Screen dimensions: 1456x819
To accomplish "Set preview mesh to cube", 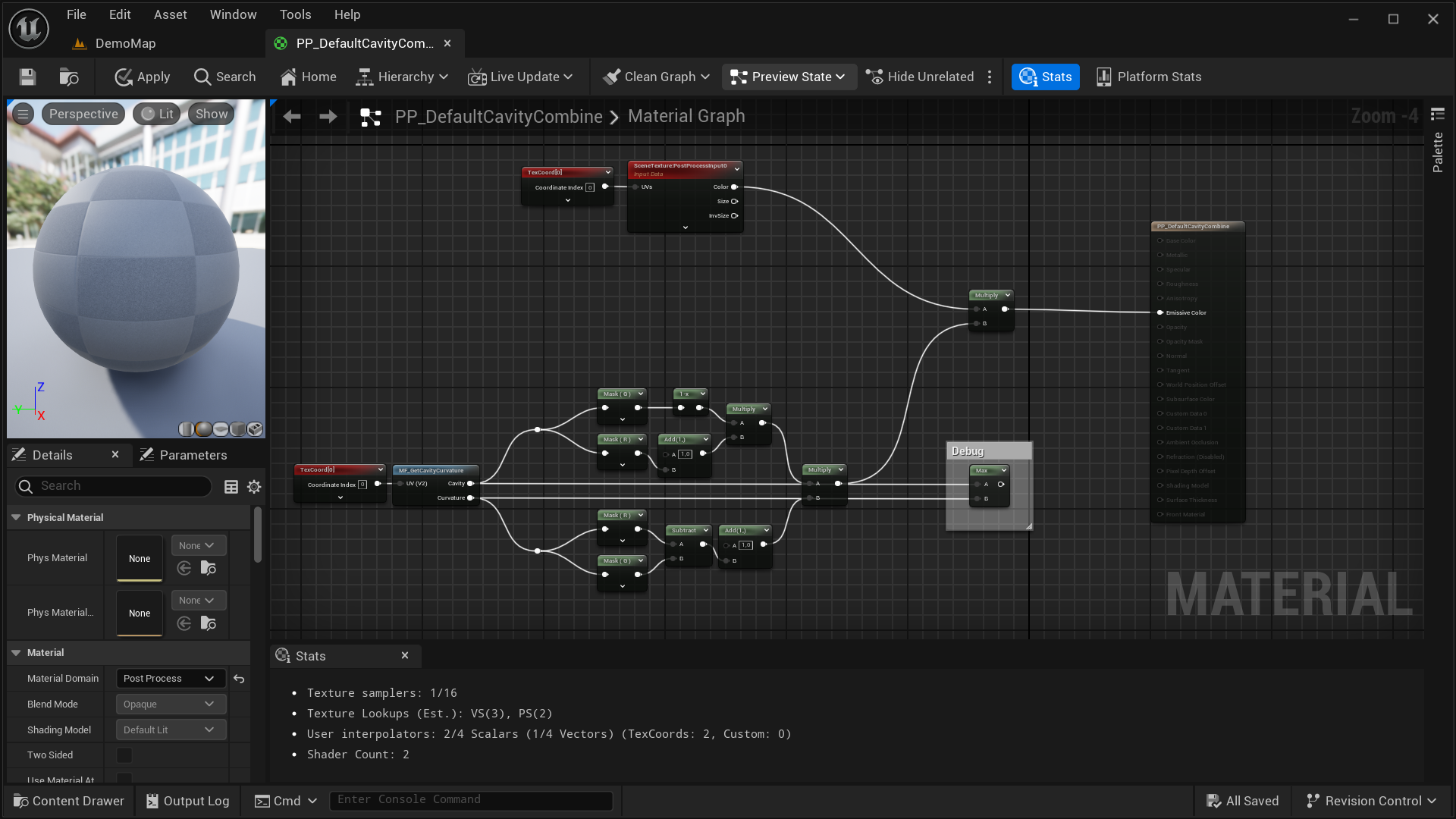I will point(238,429).
